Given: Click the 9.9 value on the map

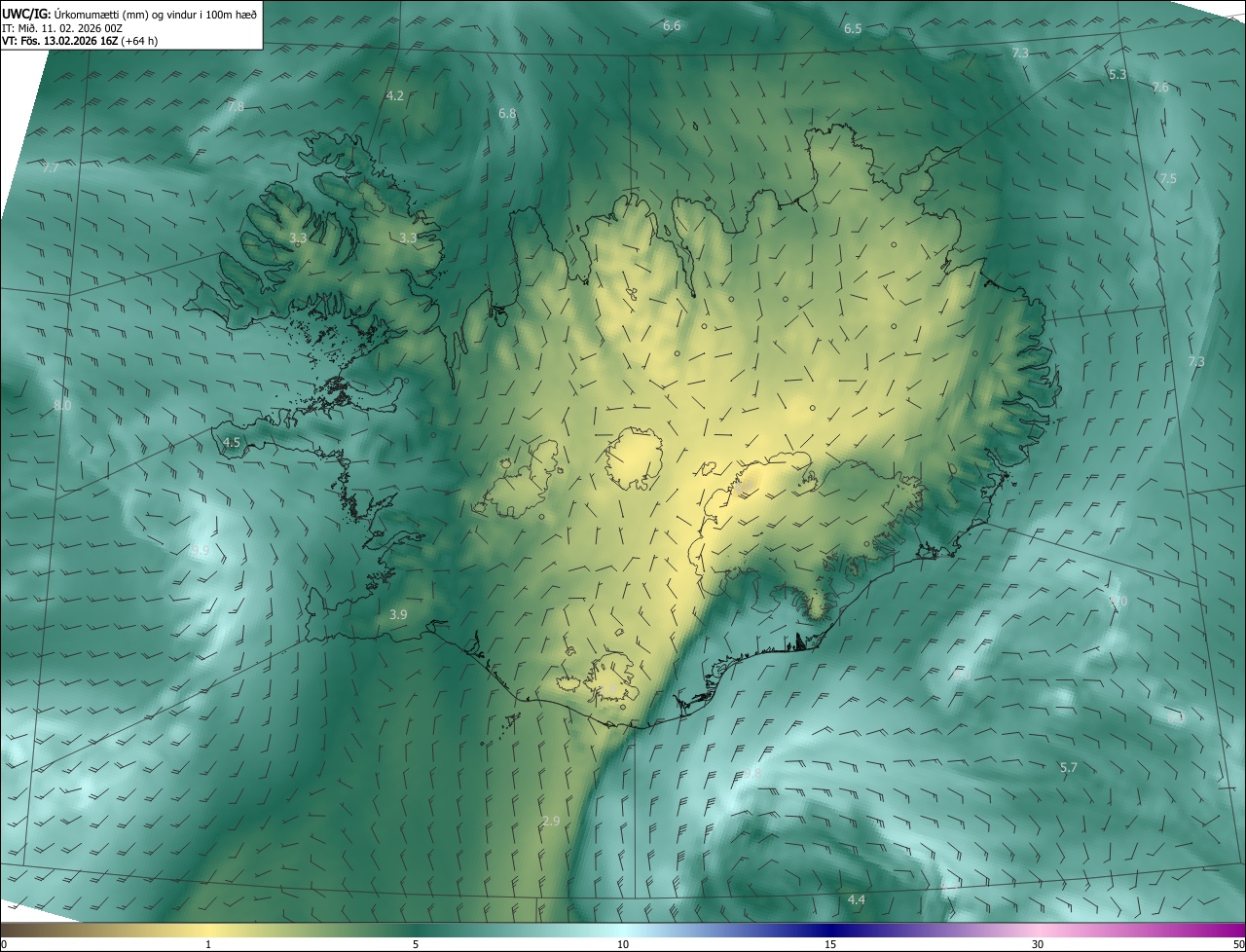Looking at the screenshot, I should [x=201, y=550].
